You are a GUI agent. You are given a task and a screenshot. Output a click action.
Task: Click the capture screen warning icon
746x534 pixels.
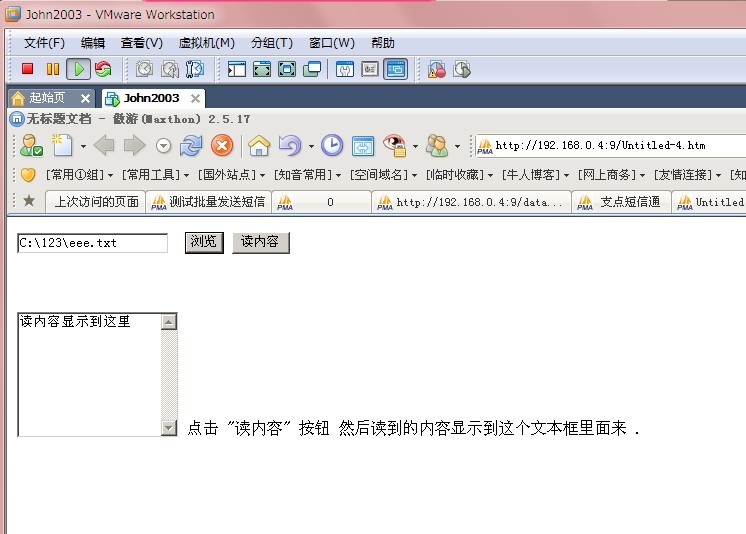[436, 69]
